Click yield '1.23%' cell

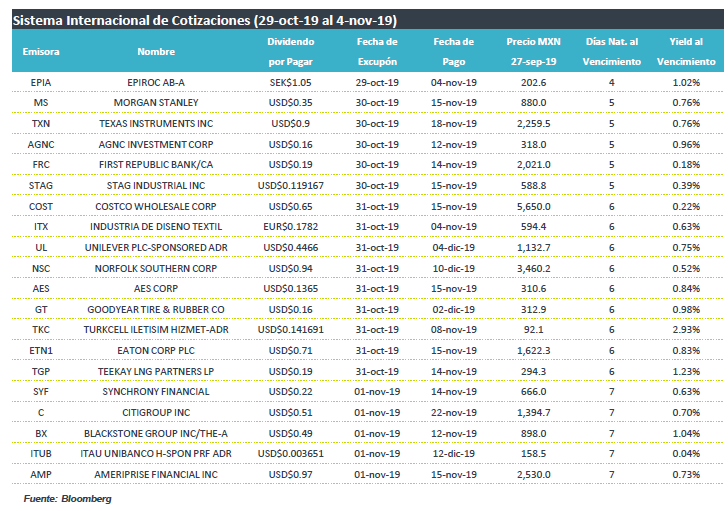(x=686, y=371)
